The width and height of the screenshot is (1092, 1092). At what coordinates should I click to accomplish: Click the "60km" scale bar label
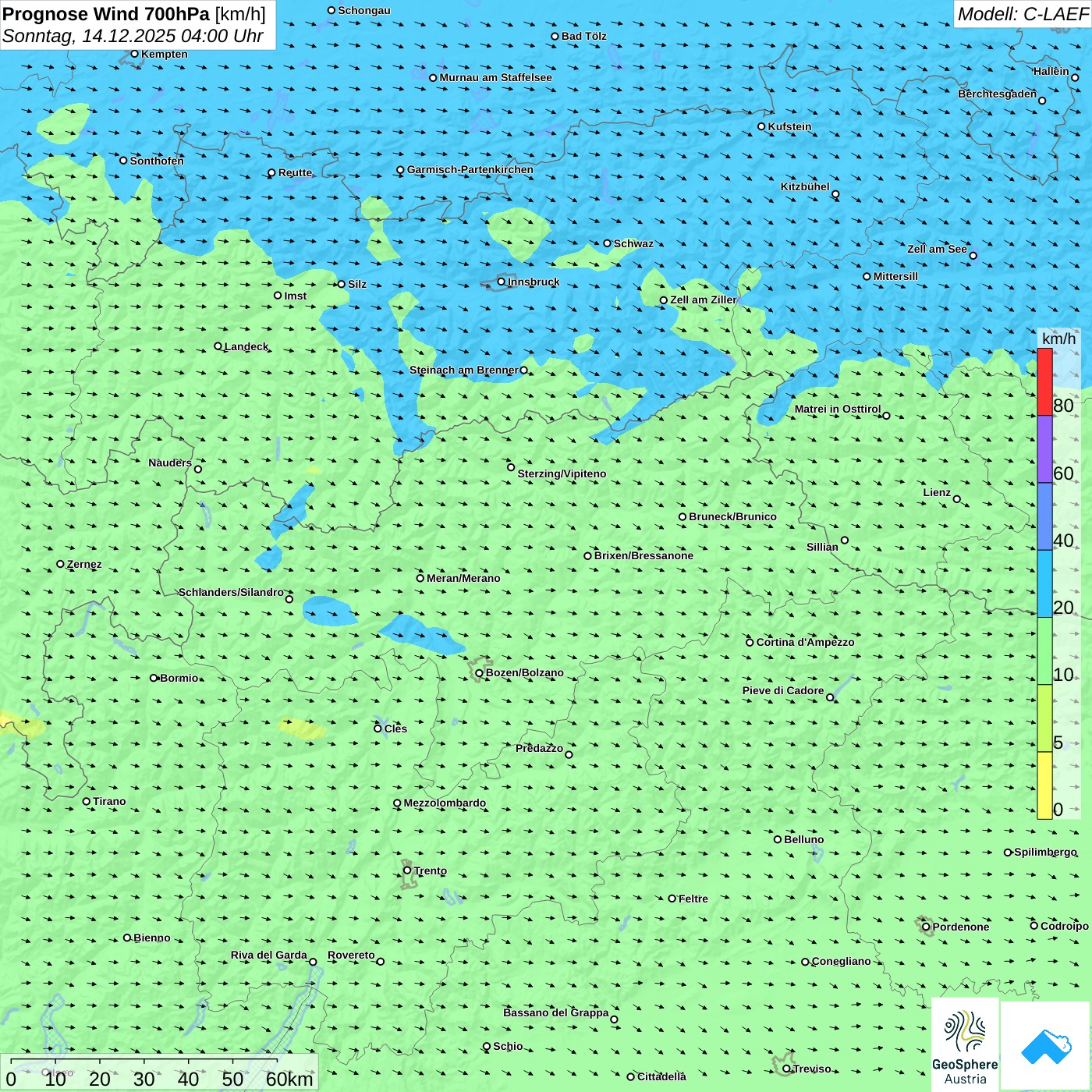(289, 1079)
